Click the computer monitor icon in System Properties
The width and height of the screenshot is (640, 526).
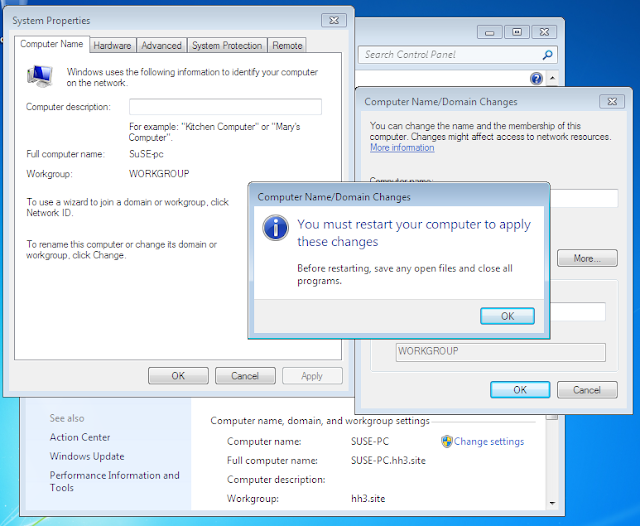(x=40, y=76)
